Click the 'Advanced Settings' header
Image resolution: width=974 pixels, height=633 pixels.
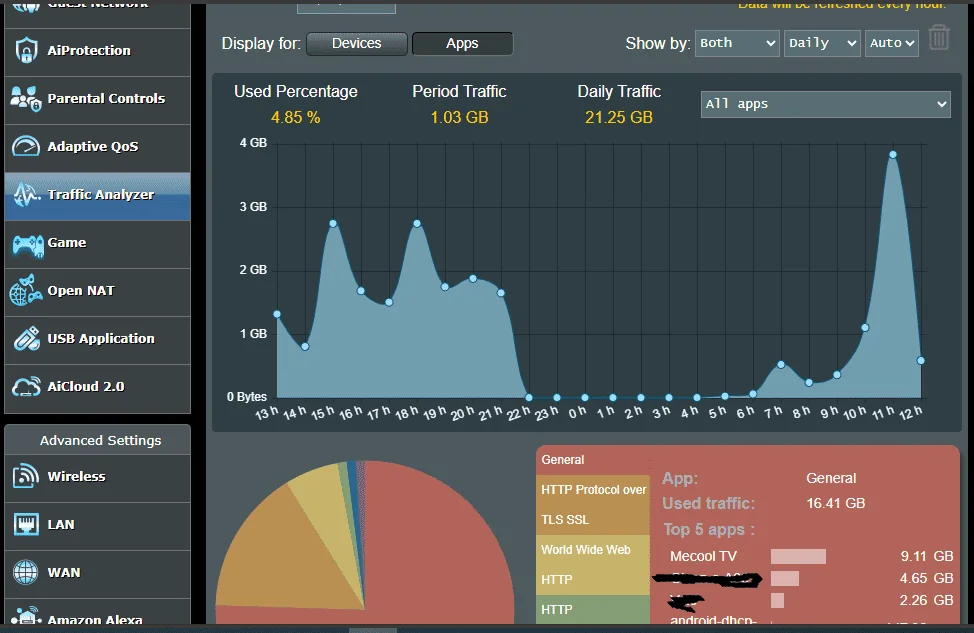click(x=100, y=440)
